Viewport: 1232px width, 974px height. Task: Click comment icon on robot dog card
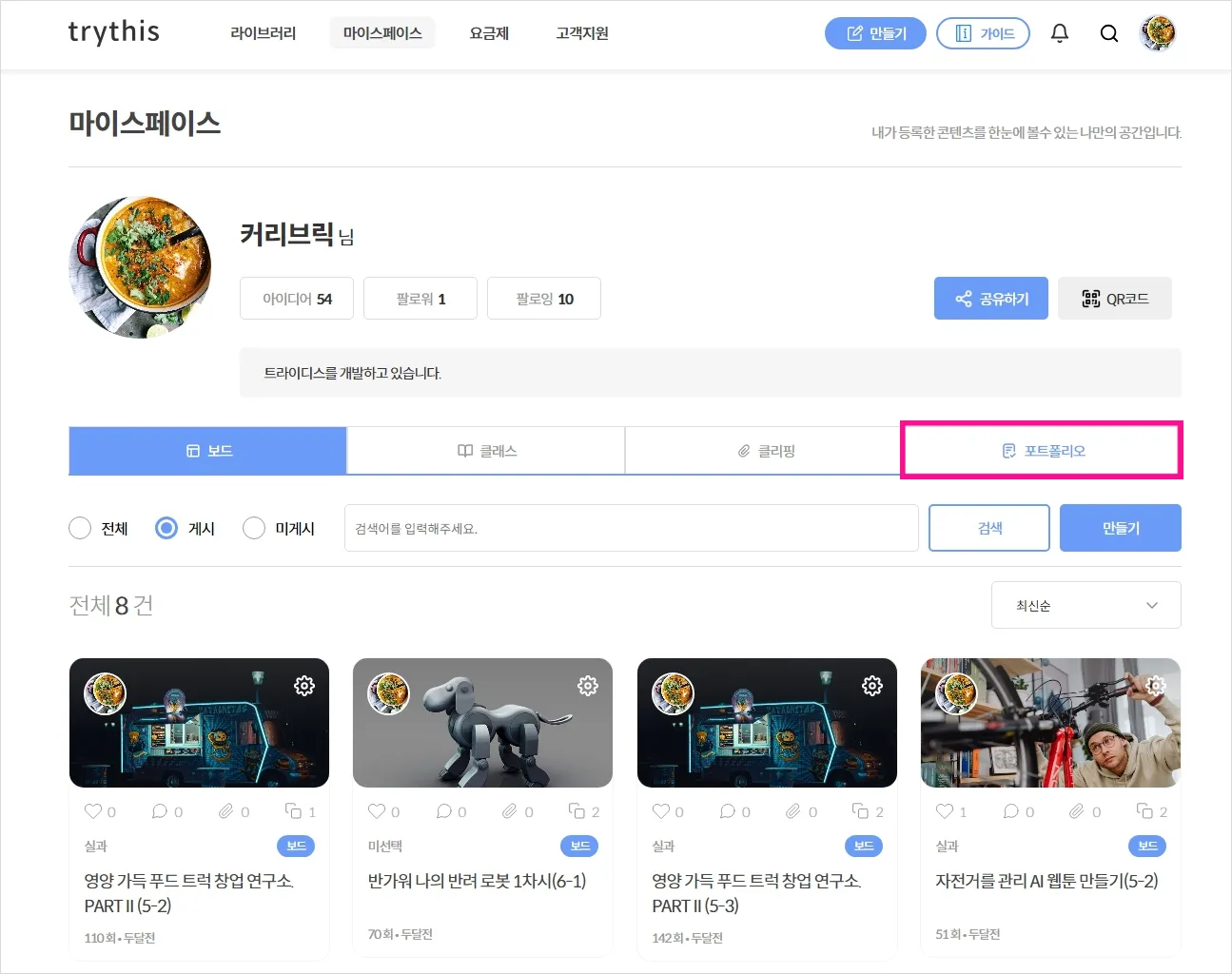(x=444, y=811)
